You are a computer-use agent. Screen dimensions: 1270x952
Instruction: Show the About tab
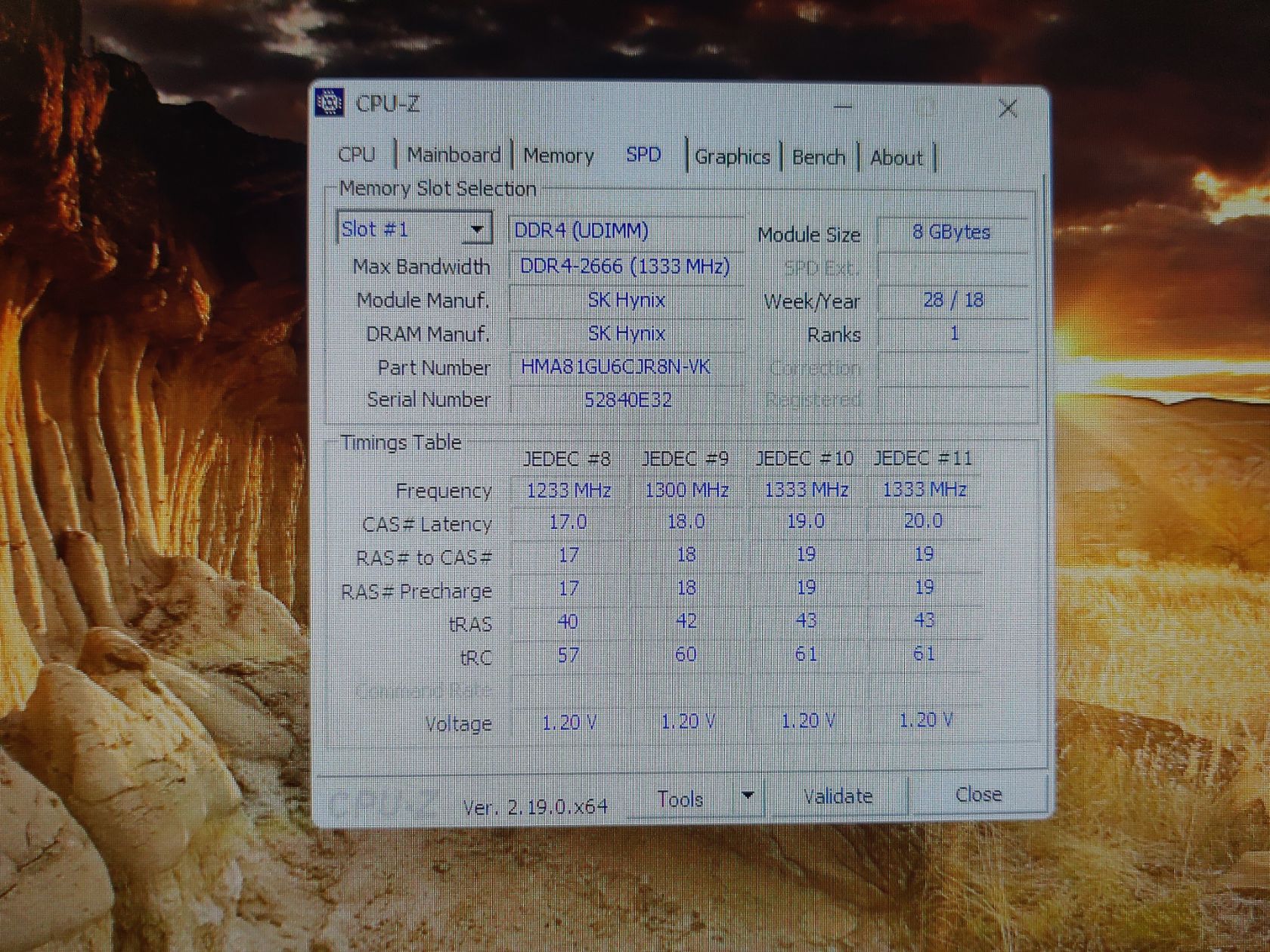tap(897, 158)
